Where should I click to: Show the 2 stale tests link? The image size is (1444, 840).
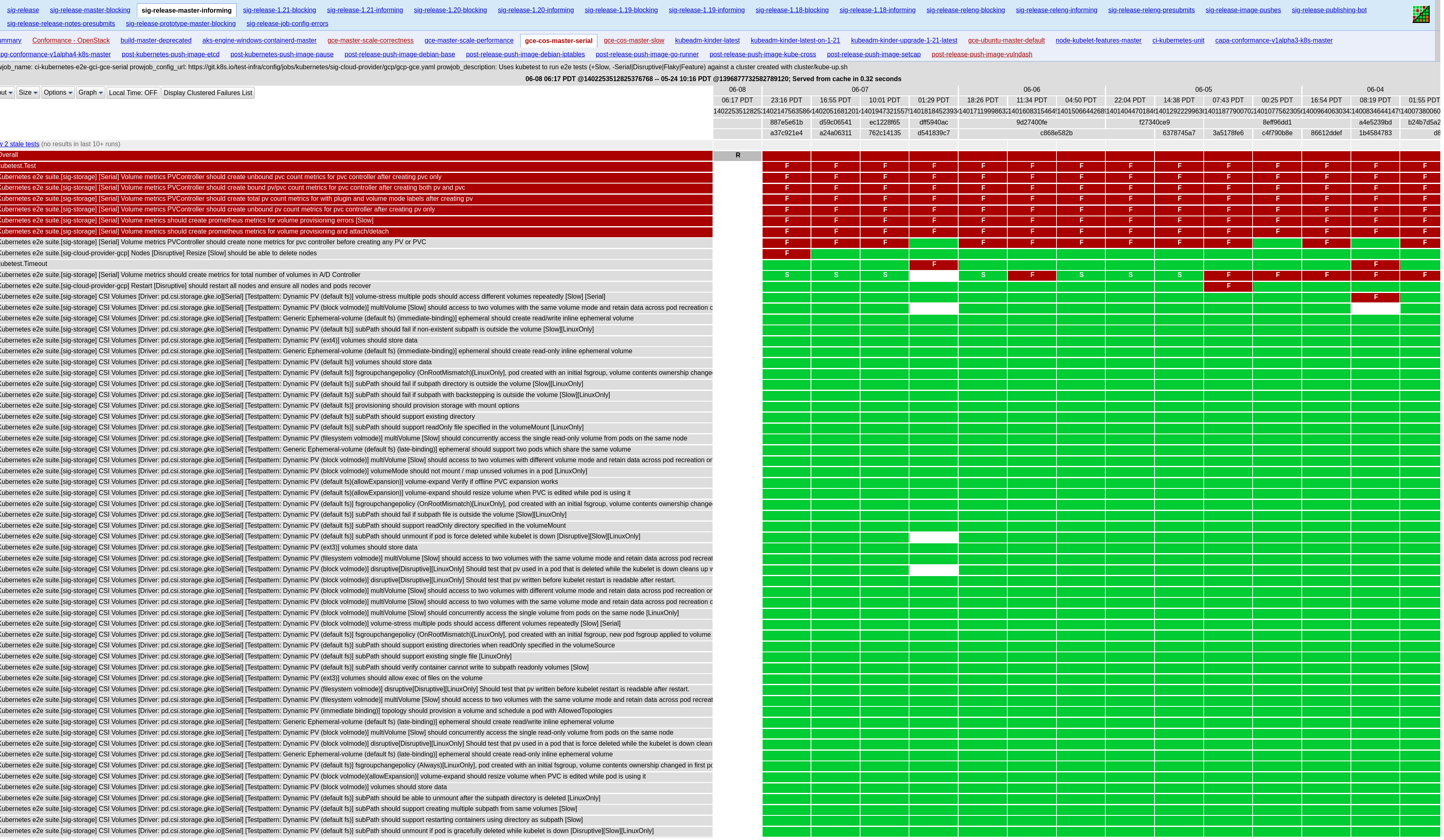(20, 144)
